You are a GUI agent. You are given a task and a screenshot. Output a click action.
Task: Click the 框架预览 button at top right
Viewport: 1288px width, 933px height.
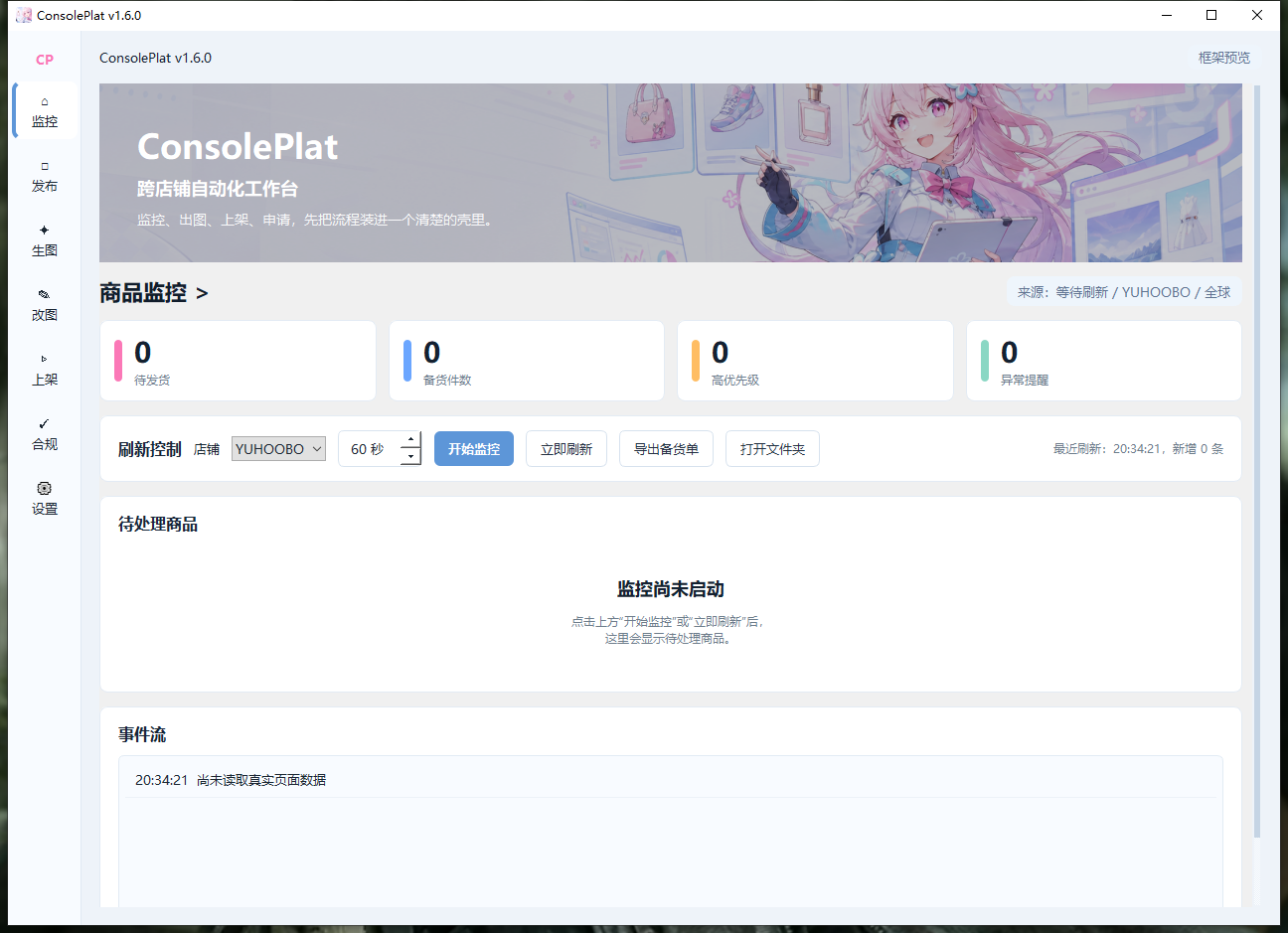coord(1224,58)
